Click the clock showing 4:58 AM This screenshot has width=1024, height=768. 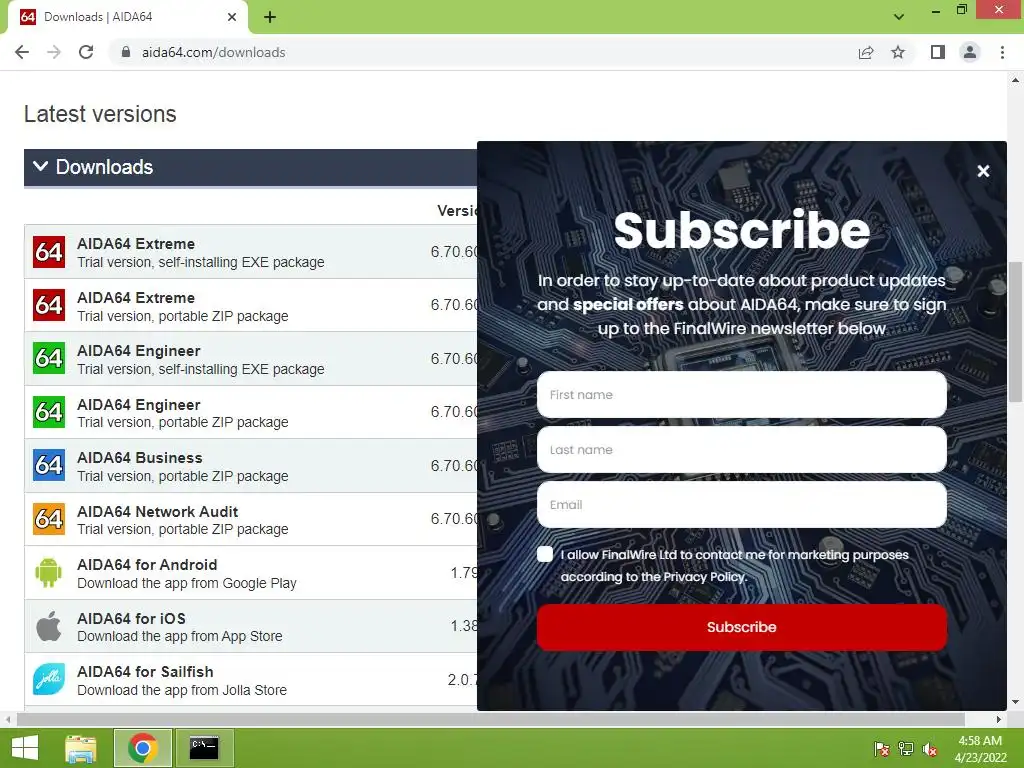980,741
